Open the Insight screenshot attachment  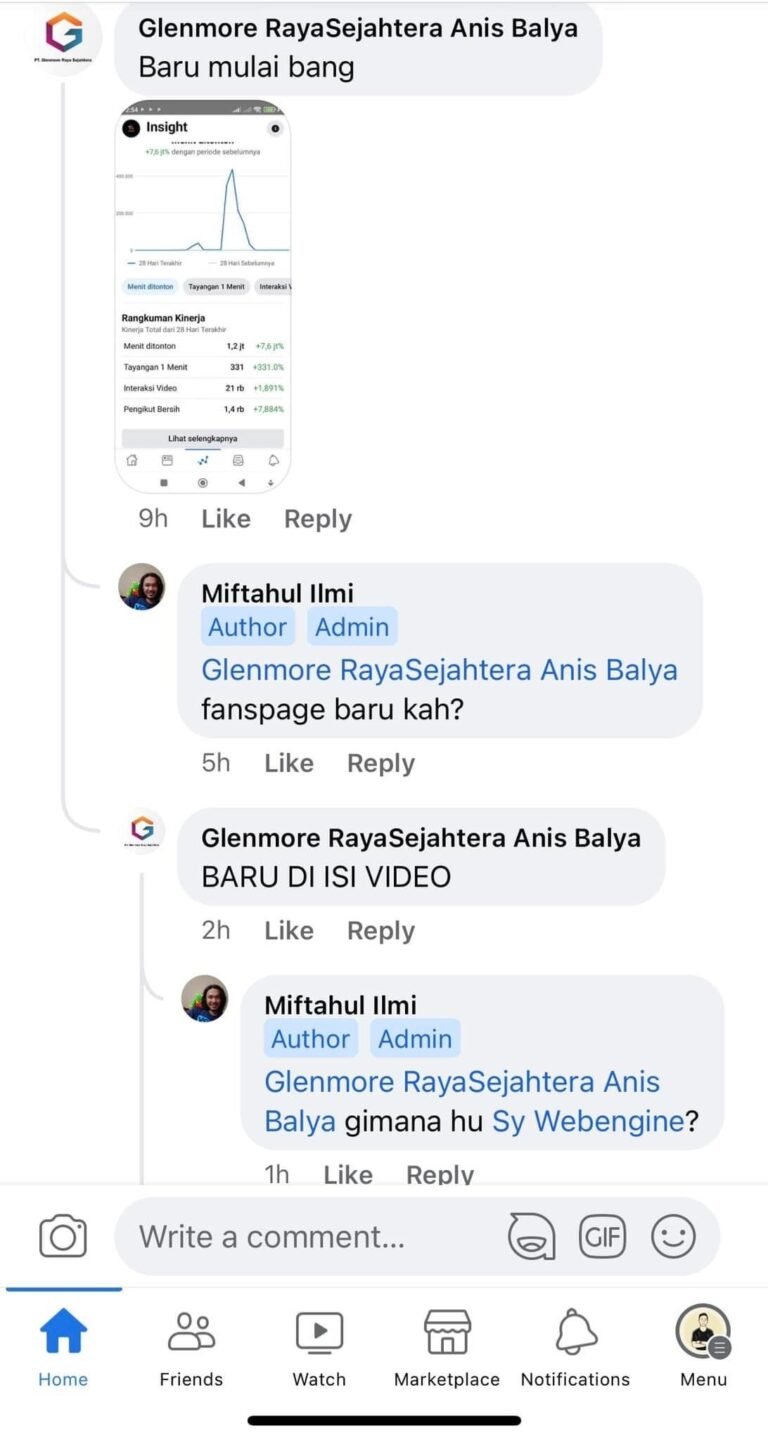click(203, 296)
